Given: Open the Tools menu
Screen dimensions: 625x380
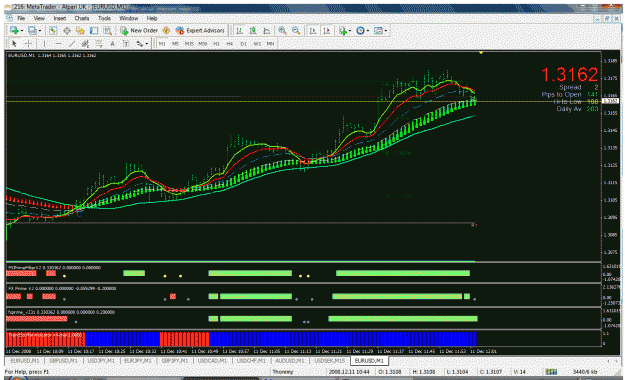Looking at the screenshot, I should click(x=104, y=18).
